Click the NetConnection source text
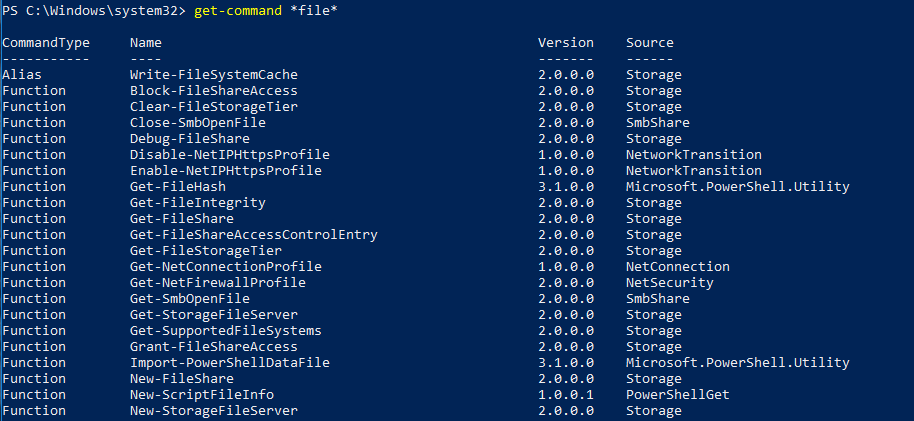The image size is (914, 421). click(x=677, y=266)
